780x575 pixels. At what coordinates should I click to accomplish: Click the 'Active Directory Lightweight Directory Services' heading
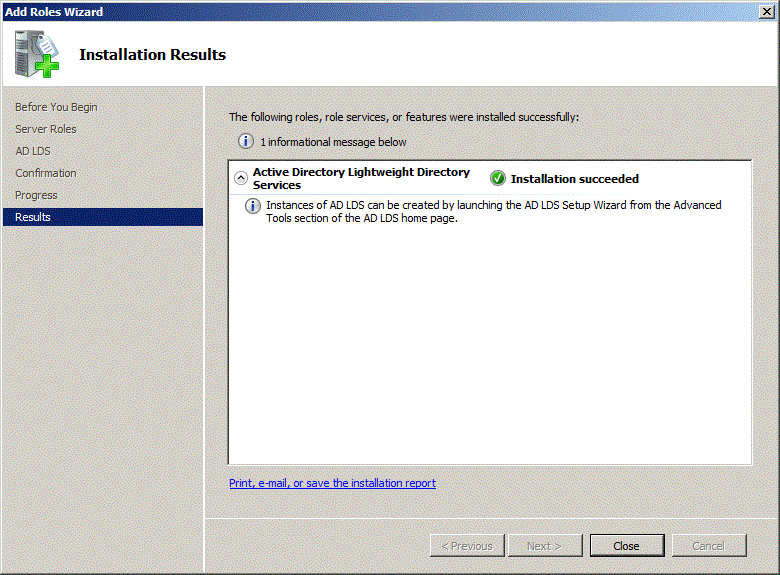point(361,178)
